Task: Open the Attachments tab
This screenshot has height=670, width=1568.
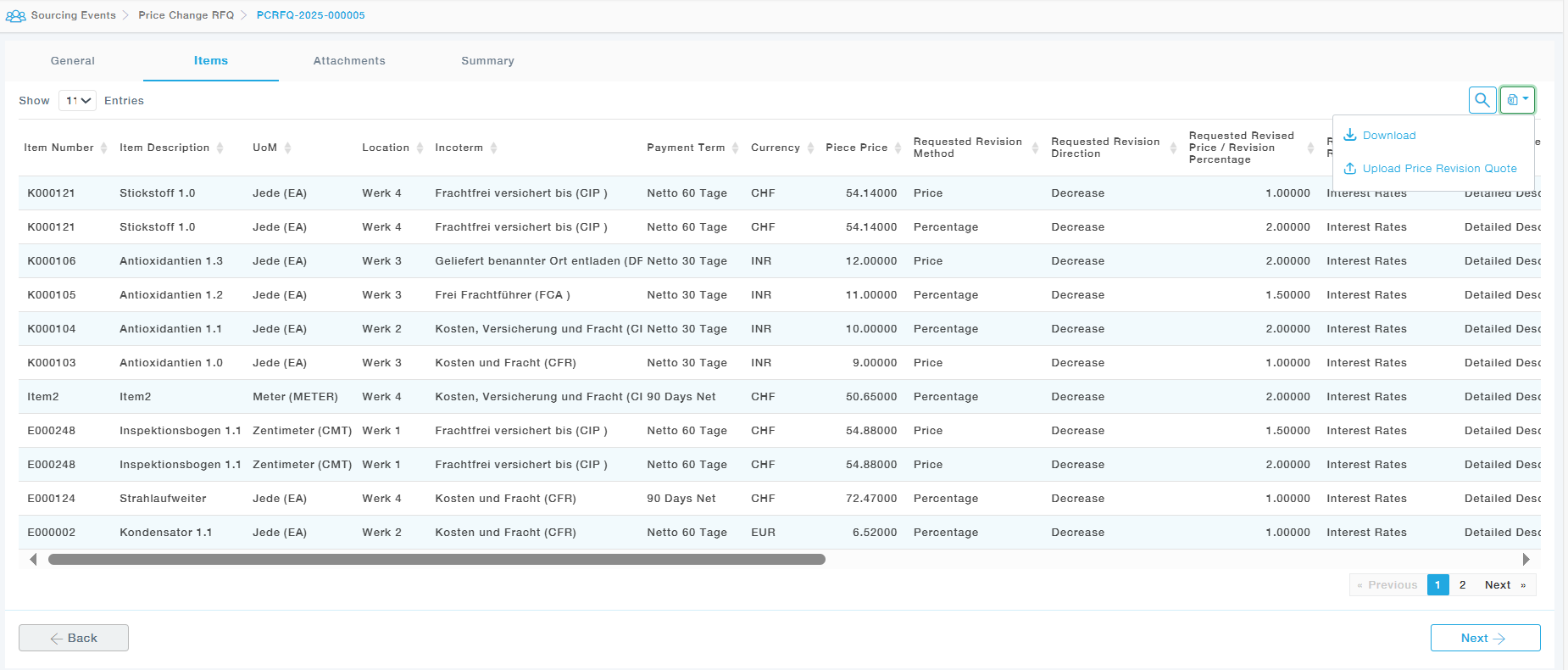Action: [x=349, y=61]
